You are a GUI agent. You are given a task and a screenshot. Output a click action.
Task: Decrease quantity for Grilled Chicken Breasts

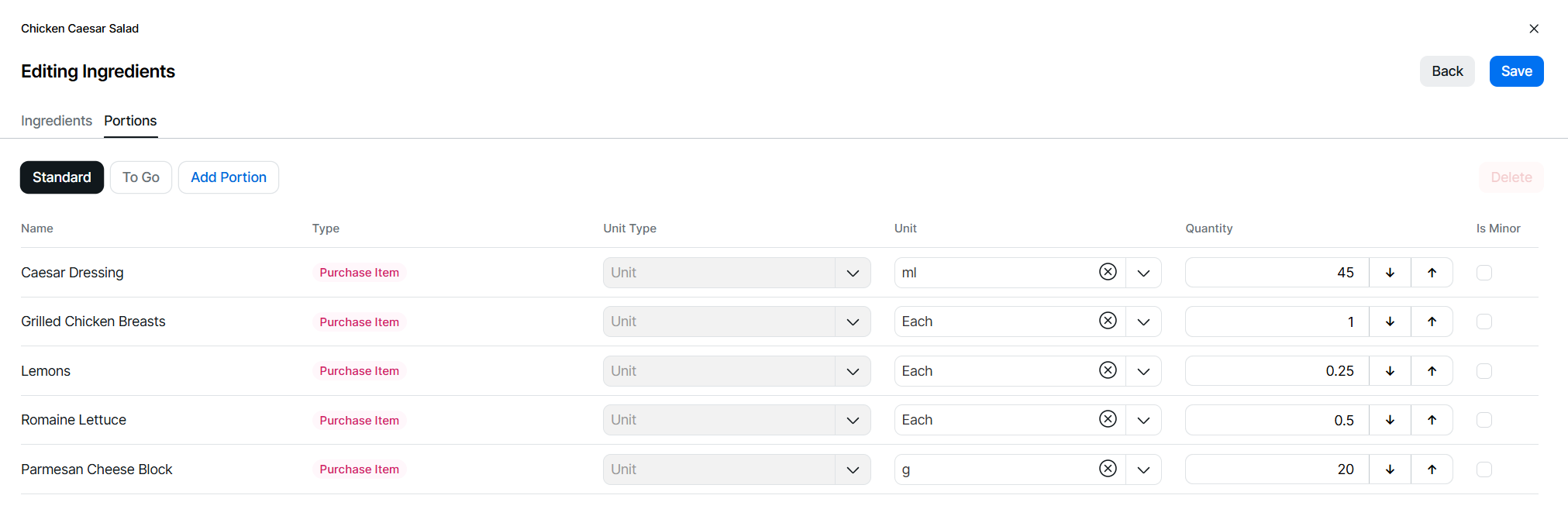coord(1390,322)
